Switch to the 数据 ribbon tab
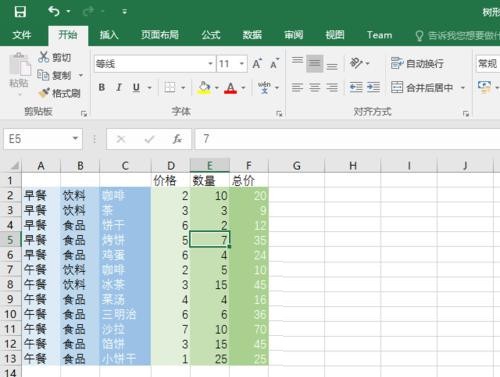Screen dimensions: 500x377 pos(252,35)
